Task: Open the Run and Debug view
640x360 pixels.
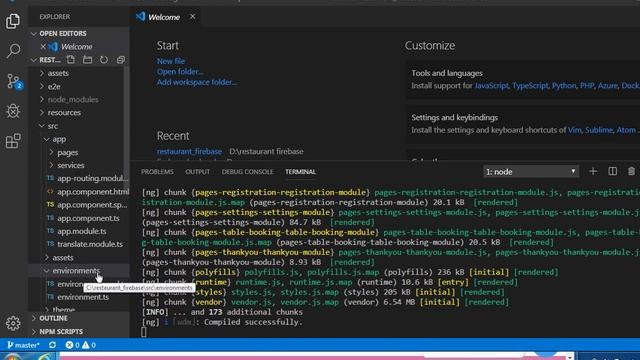Action: 13,111
